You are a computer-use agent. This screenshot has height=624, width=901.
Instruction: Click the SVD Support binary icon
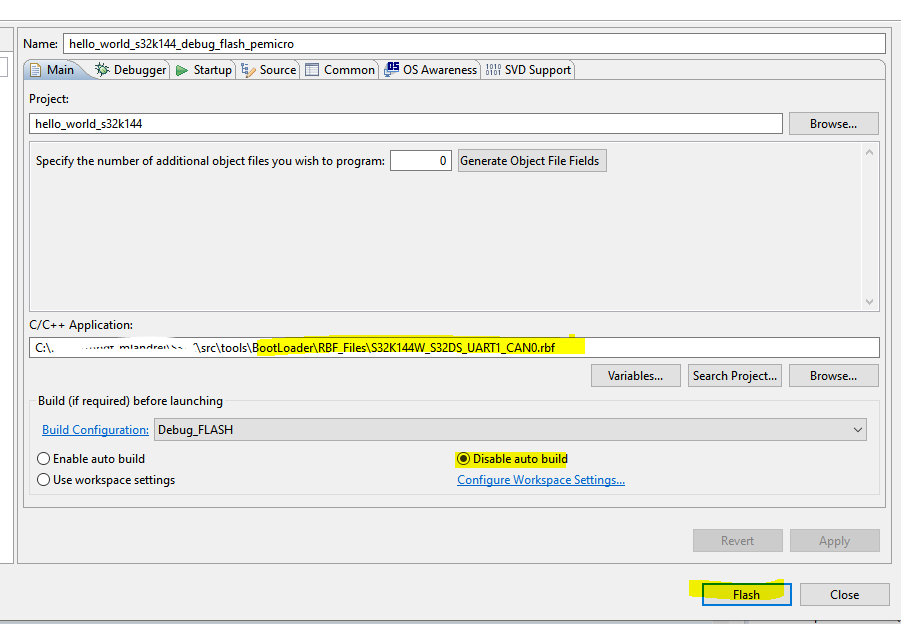[493, 70]
